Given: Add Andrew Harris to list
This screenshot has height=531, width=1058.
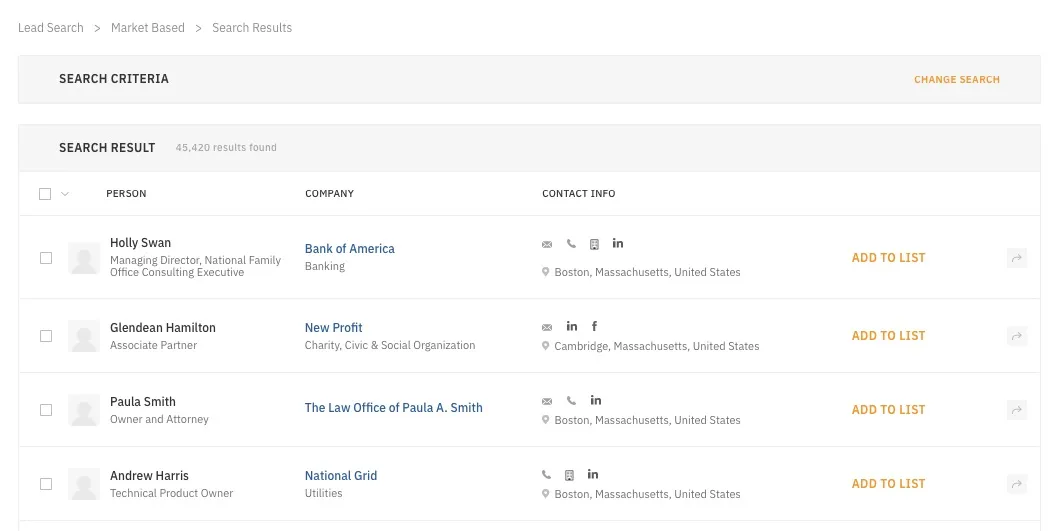Looking at the screenshot, I should tap(888, 484).
